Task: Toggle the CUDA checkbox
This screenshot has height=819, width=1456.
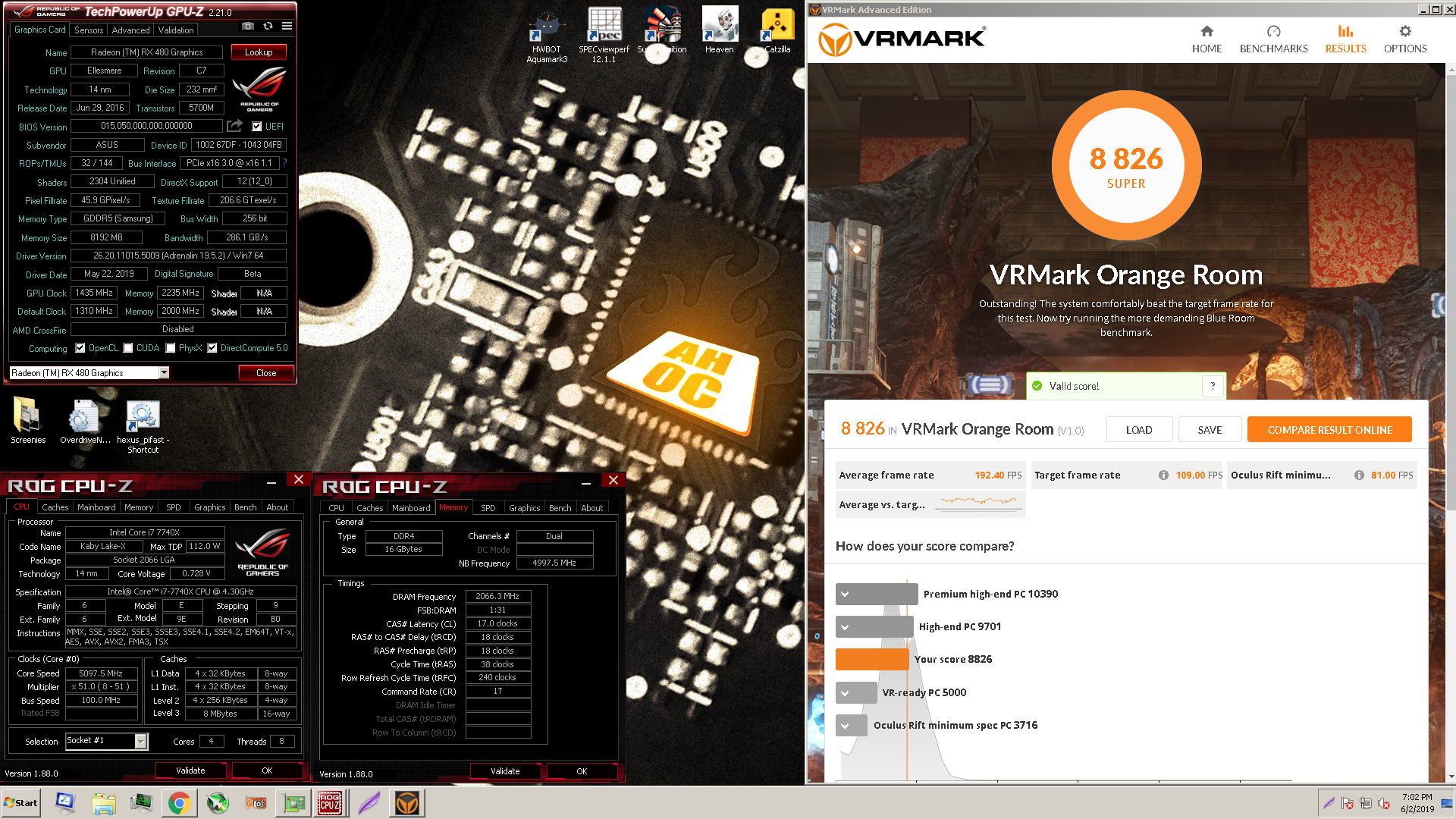Action: (128, 348)
